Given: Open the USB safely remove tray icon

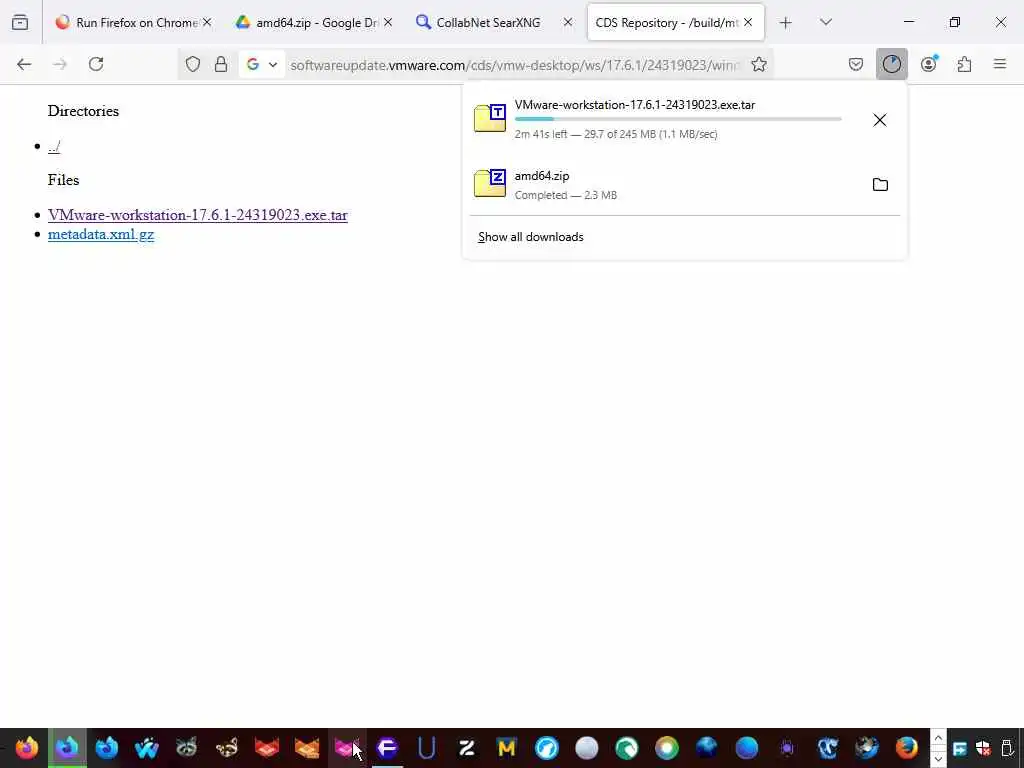Looking at the screenshot, I should 1008,748.
